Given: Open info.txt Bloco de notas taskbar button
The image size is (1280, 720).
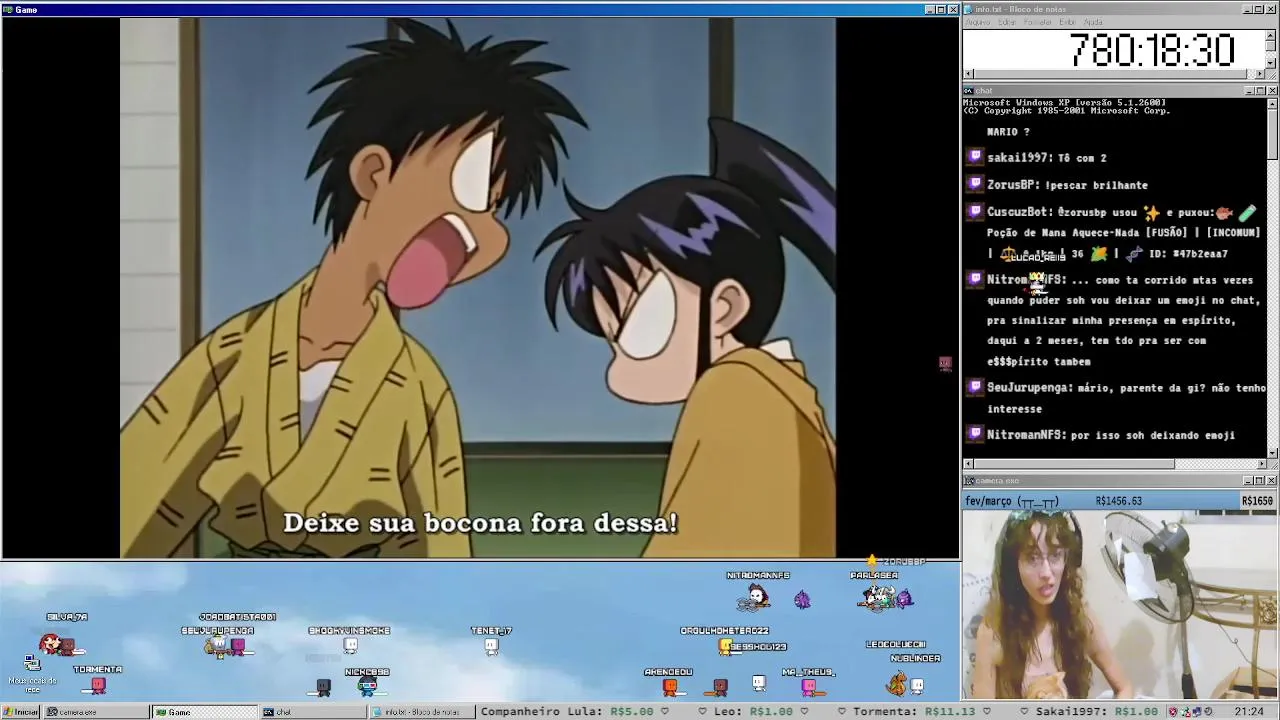Looking at the screenshot, I should (420, 712).
